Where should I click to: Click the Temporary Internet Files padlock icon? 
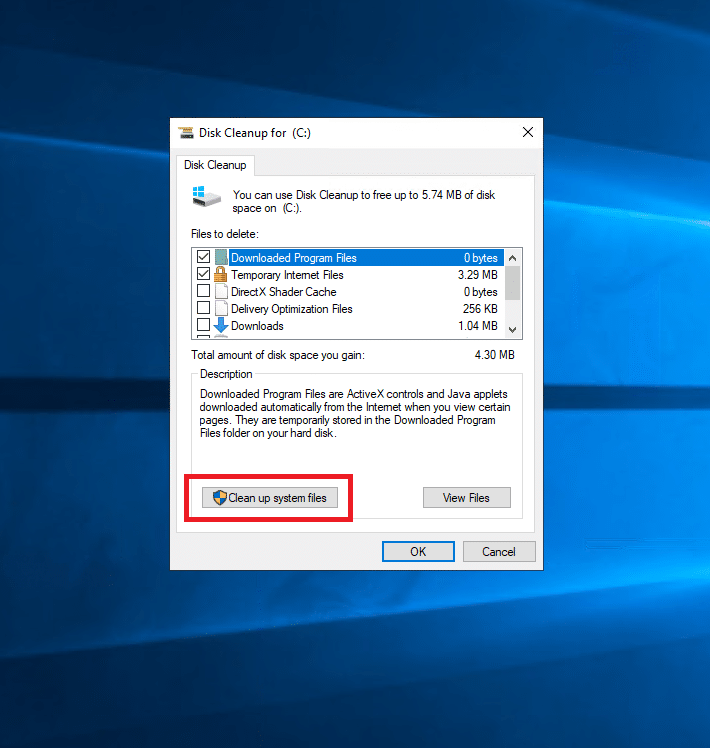point(221,275)
